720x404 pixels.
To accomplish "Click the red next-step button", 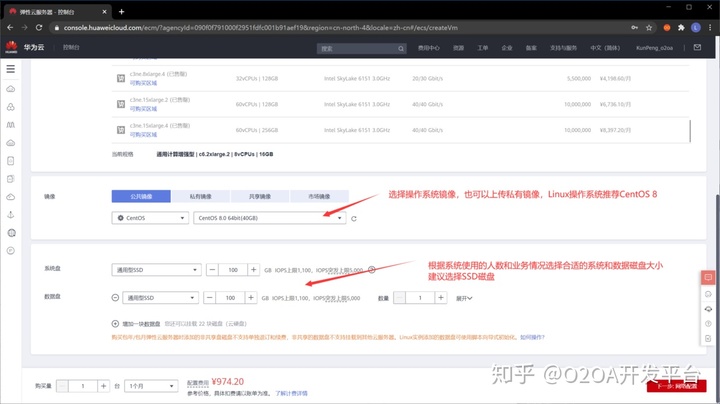I will pyautogui.click(x=676, y=386).
